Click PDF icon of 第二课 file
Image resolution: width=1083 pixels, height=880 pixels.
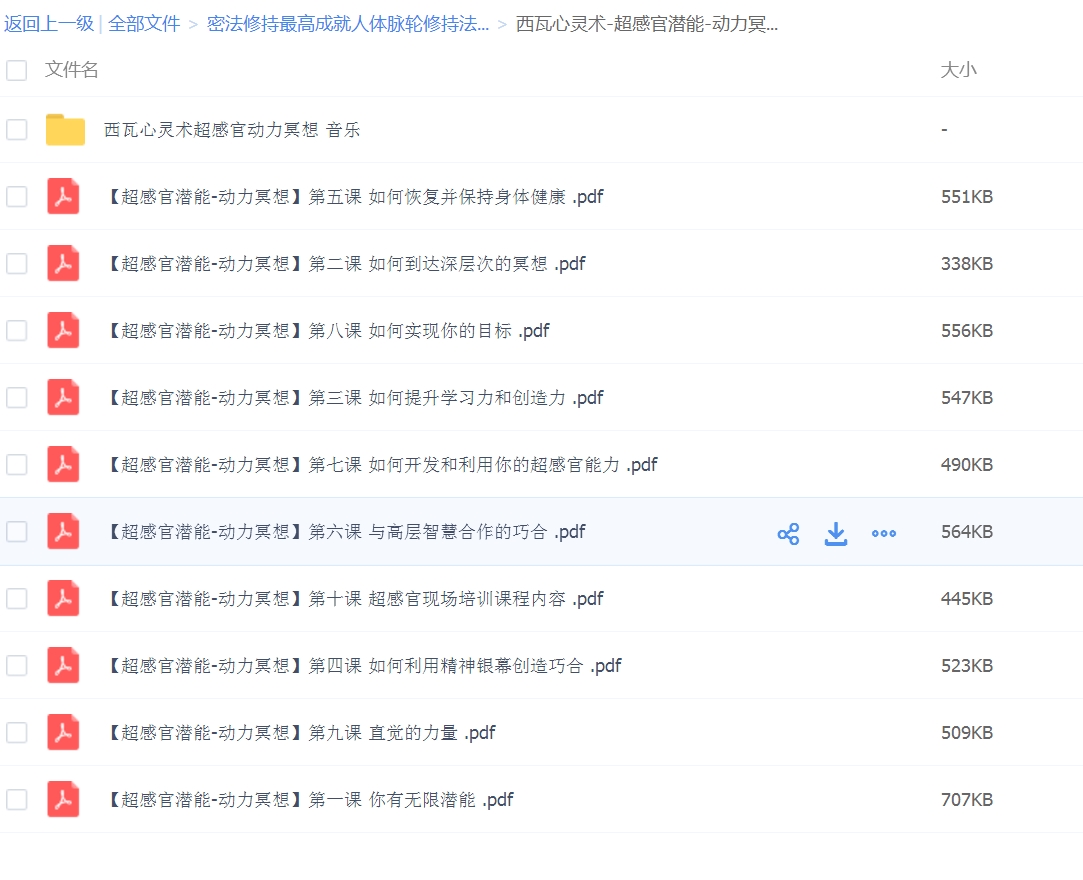pyautogui.click(x=64, y=264)
